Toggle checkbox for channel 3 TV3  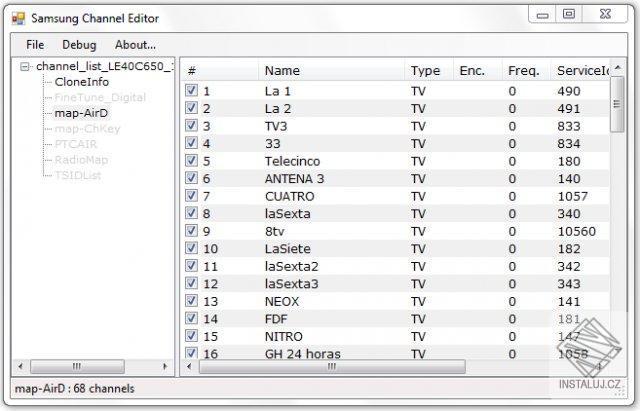pyautogui.click(x=191, y=125)
